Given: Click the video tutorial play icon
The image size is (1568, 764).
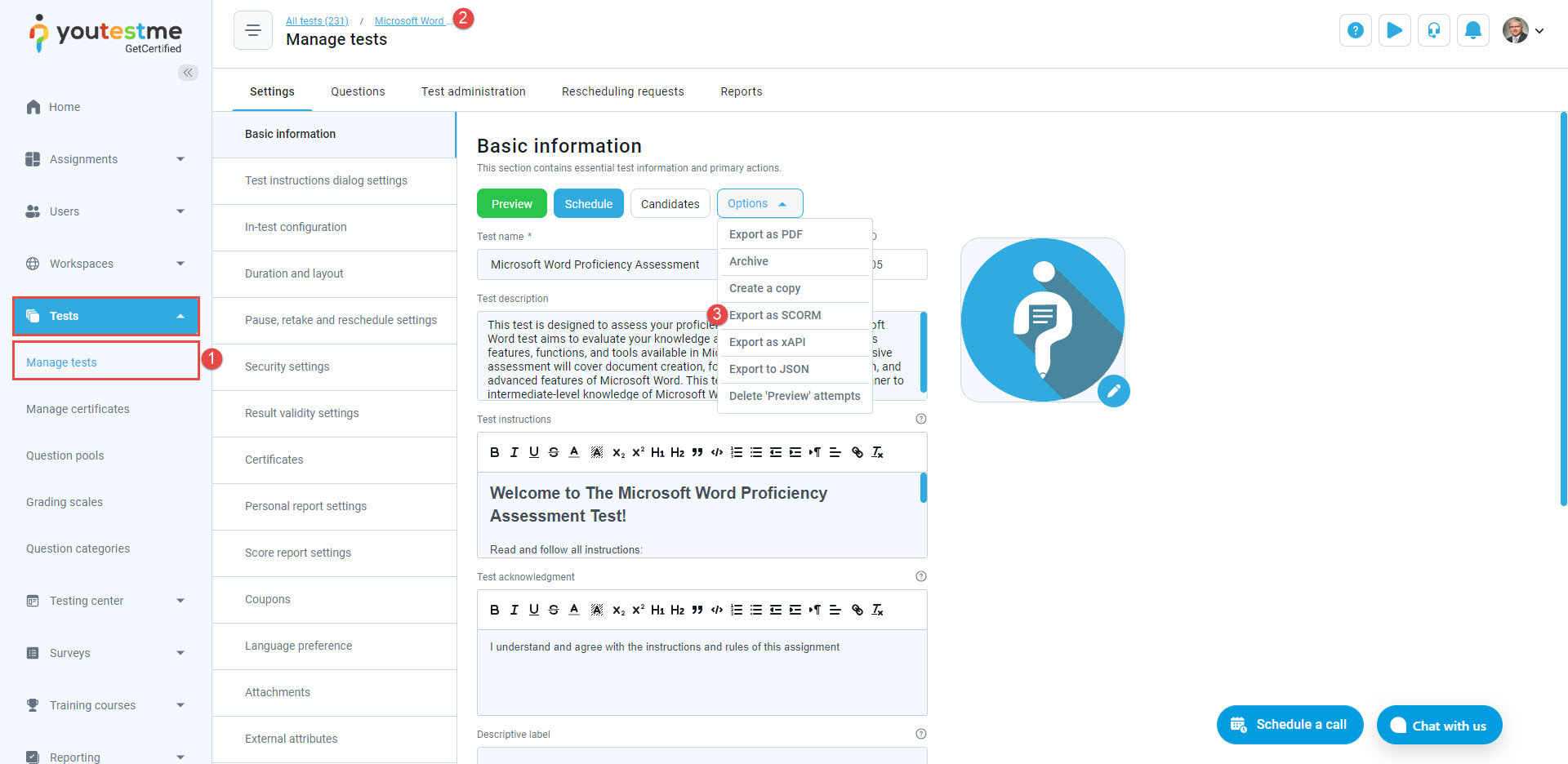Looking at the screenshot, I should click(1395, 30).
